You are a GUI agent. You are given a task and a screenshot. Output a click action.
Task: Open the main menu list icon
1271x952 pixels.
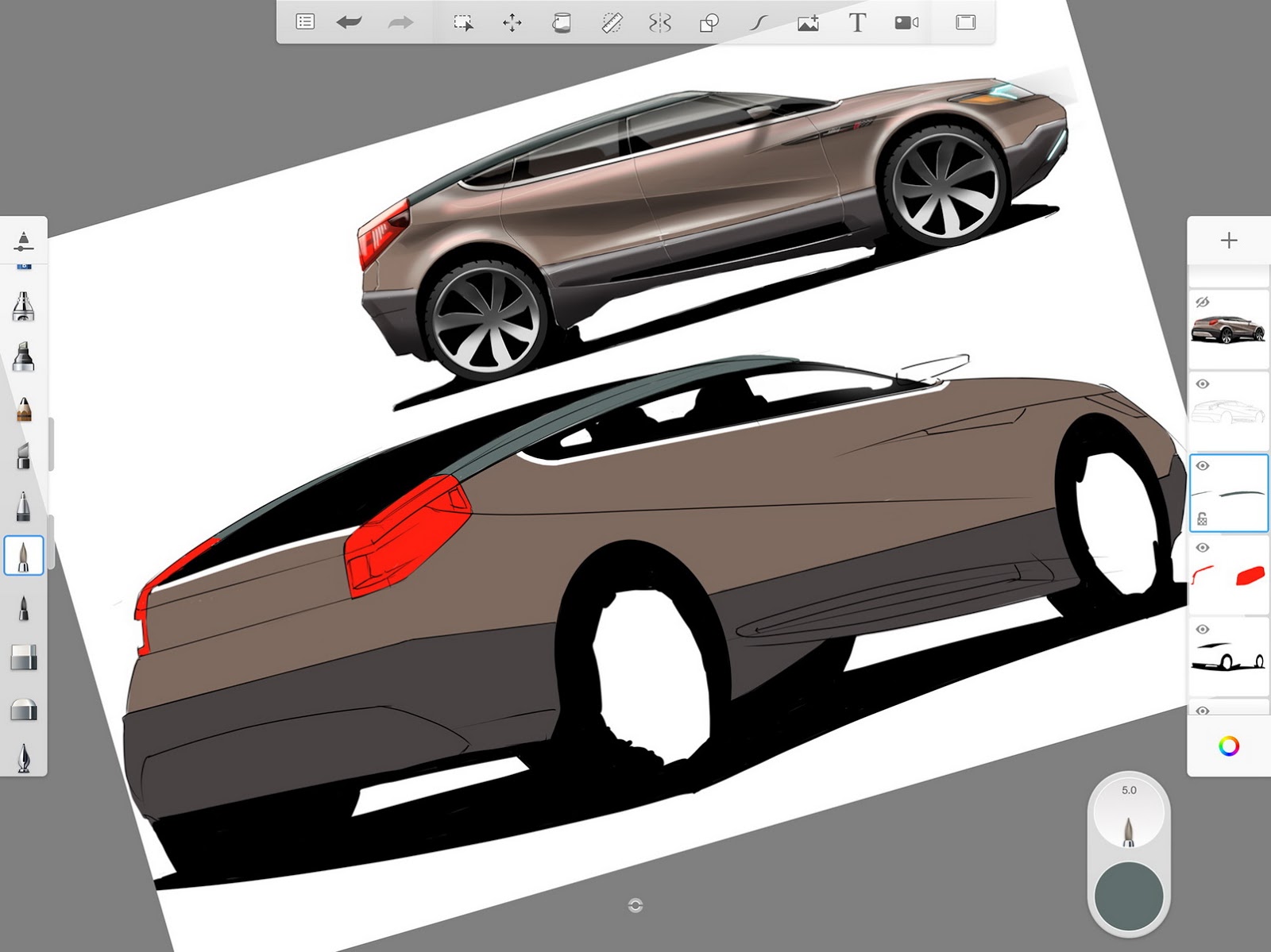[305, 22]
